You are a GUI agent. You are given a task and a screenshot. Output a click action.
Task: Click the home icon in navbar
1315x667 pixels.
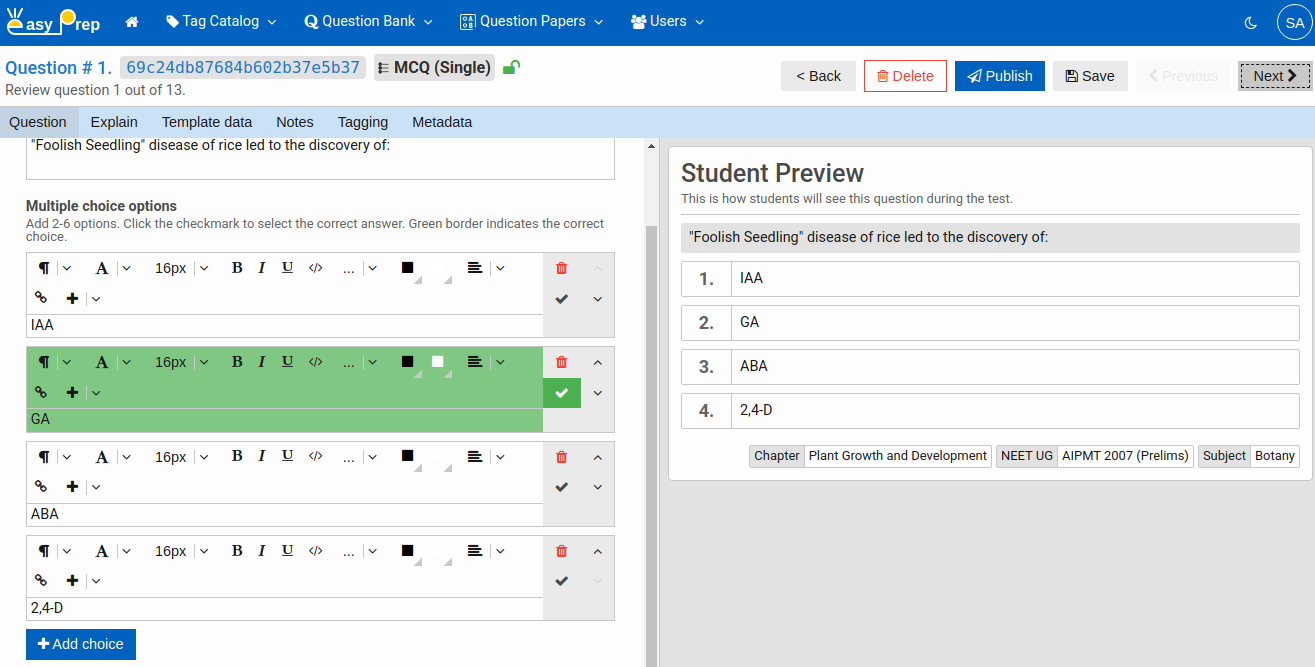131,22
